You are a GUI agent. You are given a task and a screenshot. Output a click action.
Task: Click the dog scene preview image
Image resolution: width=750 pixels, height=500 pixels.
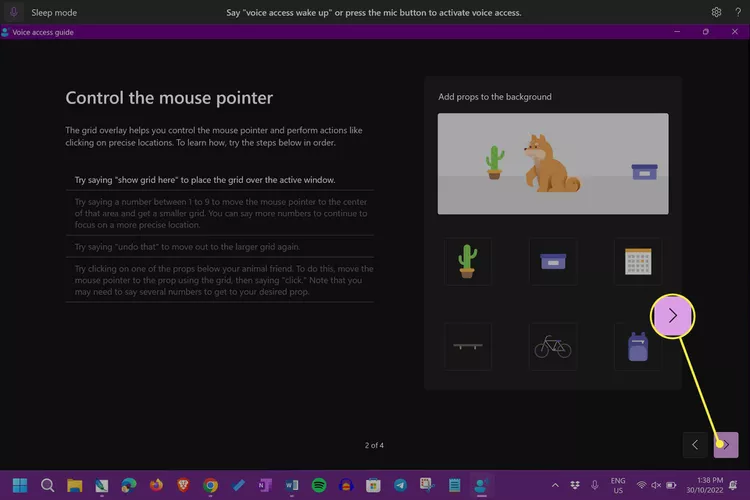coord(553,164)
